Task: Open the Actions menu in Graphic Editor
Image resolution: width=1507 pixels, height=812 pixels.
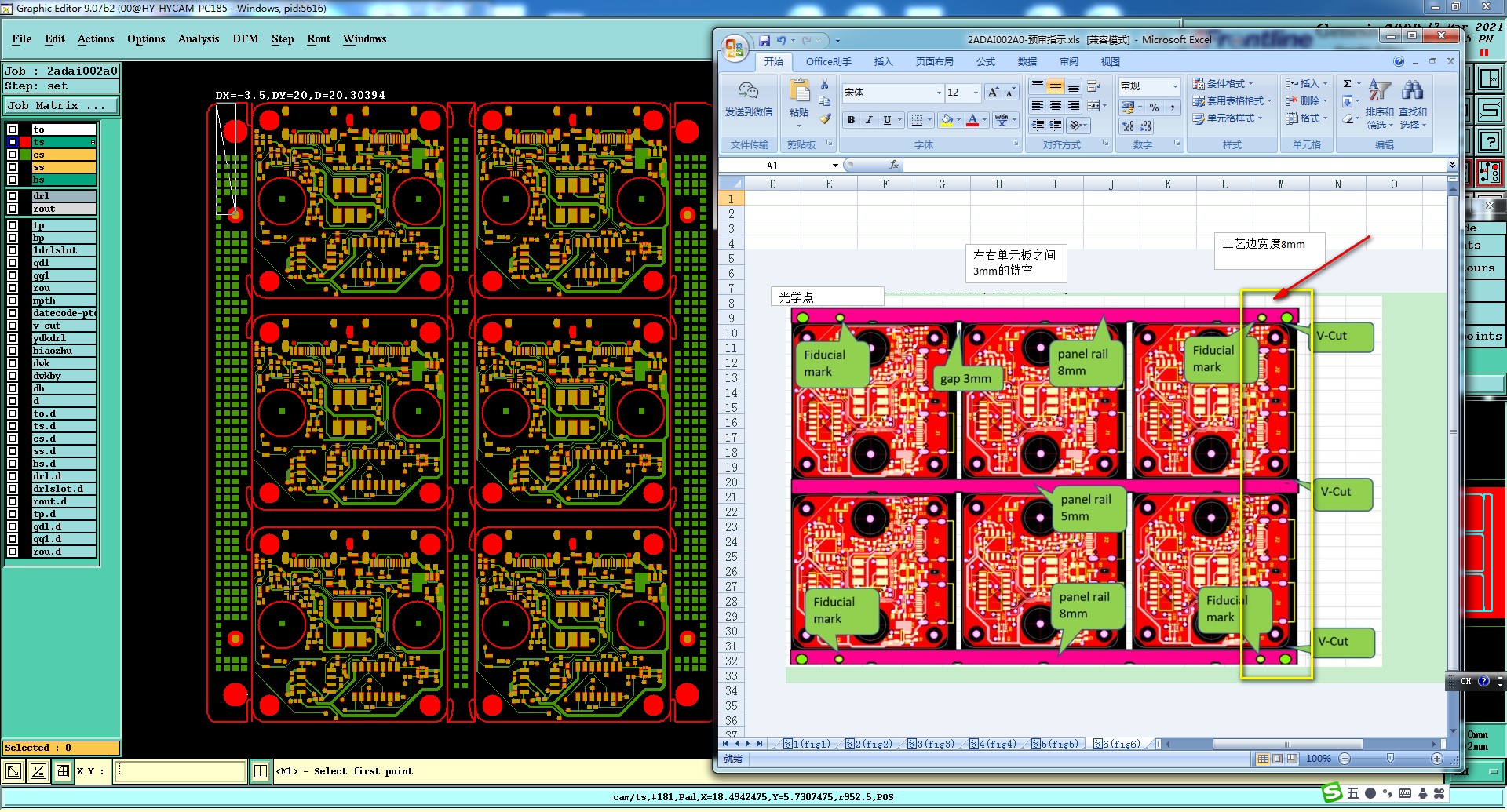Action: click(x=96, y=38)
